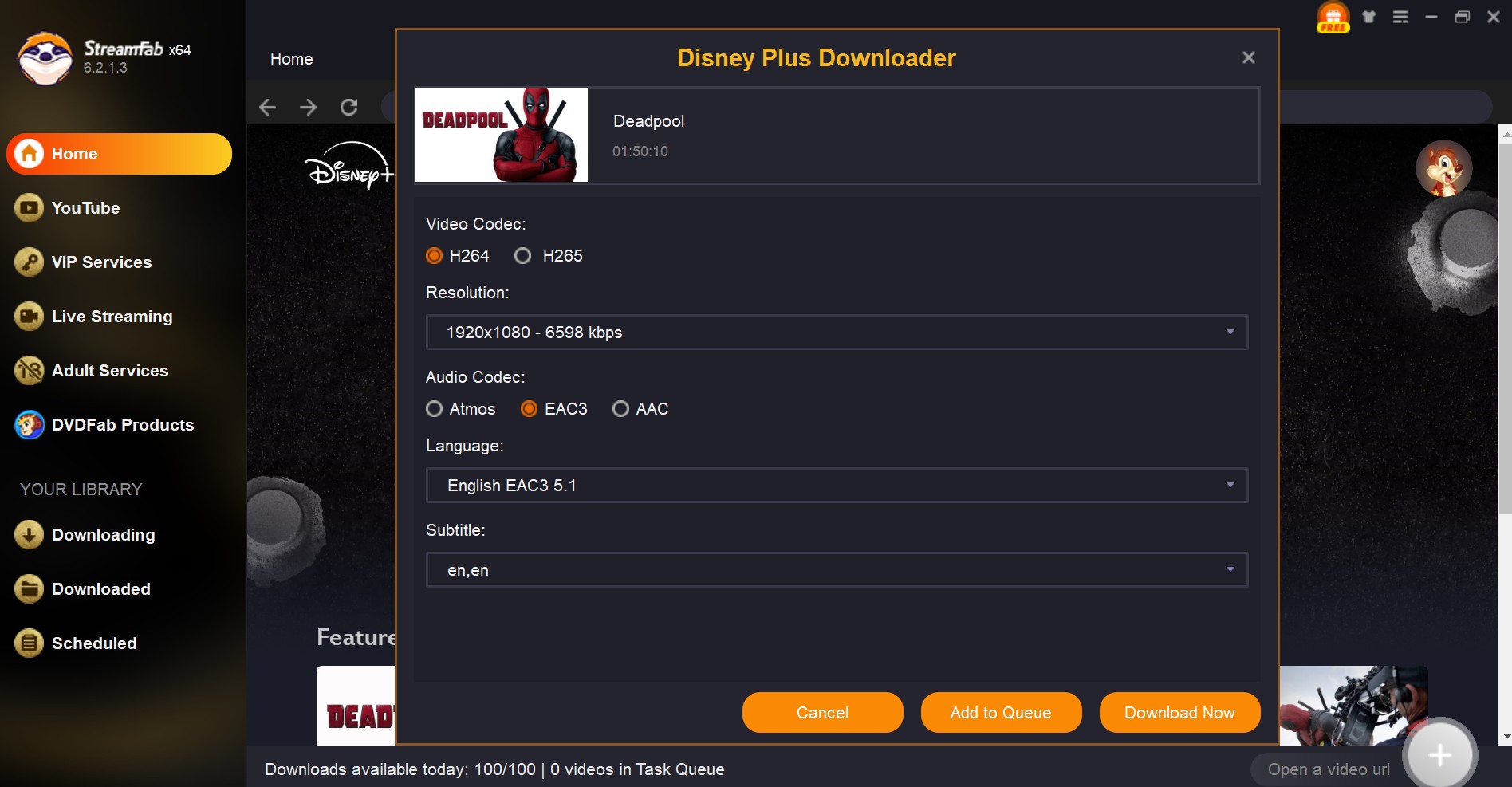
Task: Open the Downloaded library label
Action: click(101, 589)
